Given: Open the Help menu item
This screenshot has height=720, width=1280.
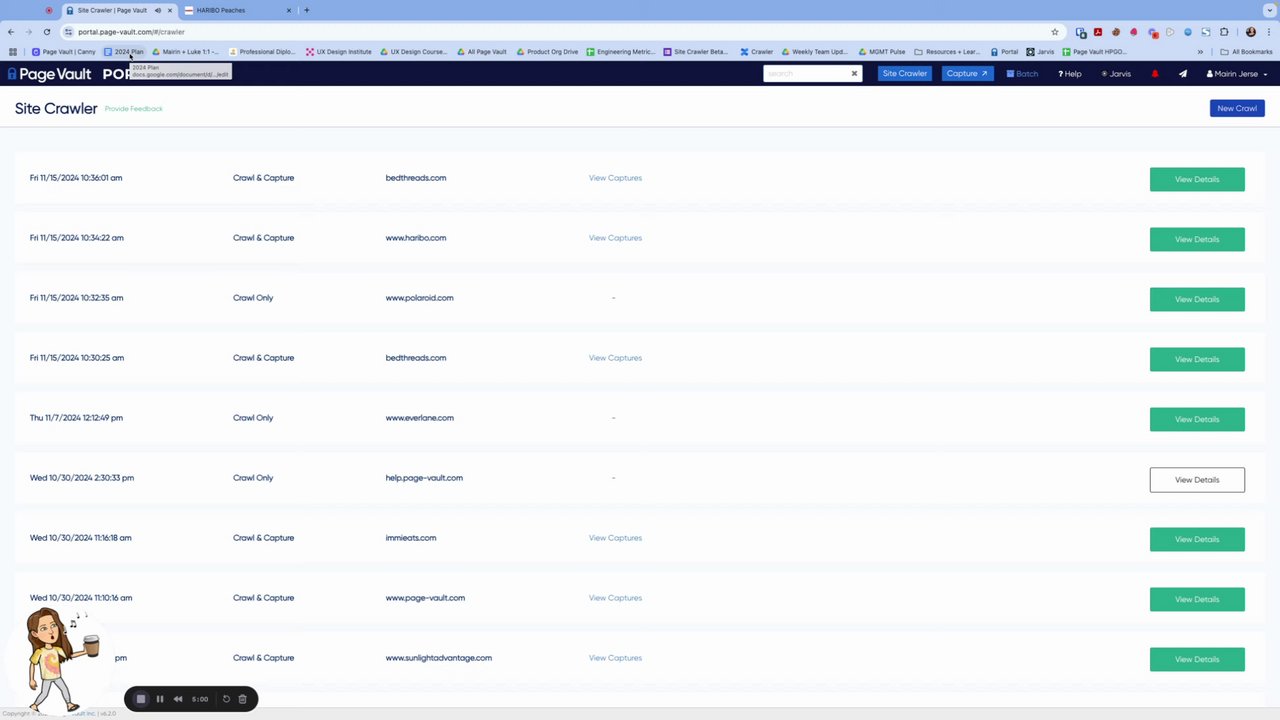Looking at the screenshot, I should point(1070,74).
